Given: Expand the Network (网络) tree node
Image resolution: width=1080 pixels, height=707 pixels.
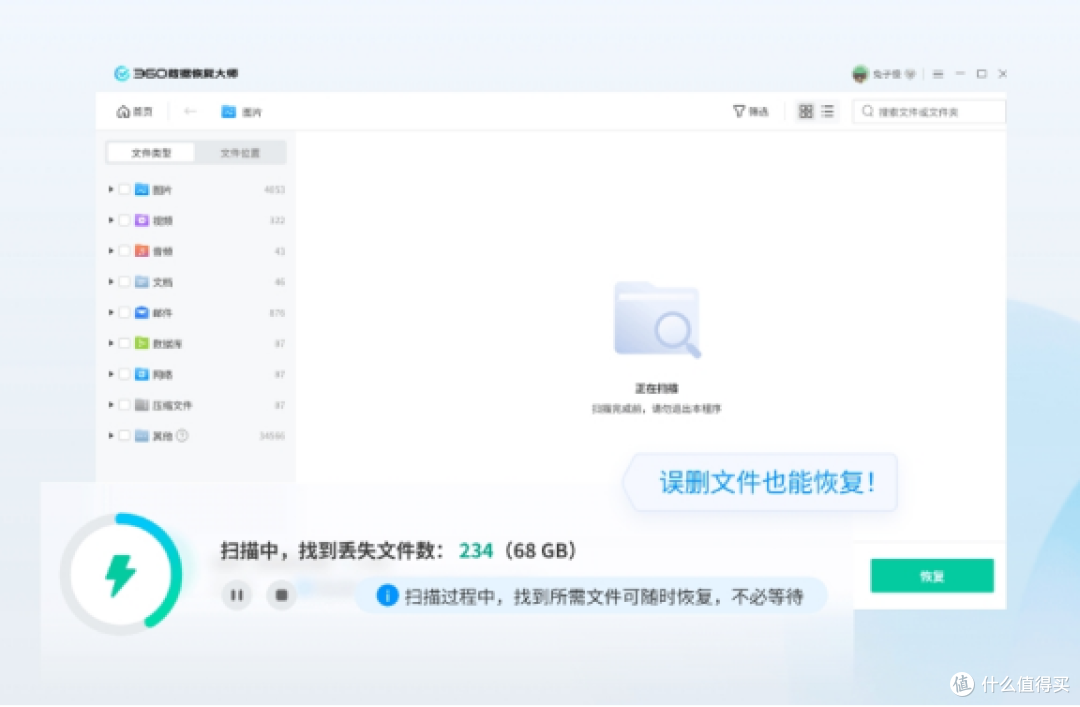Looking at the screenshot, I should (110, 374).
